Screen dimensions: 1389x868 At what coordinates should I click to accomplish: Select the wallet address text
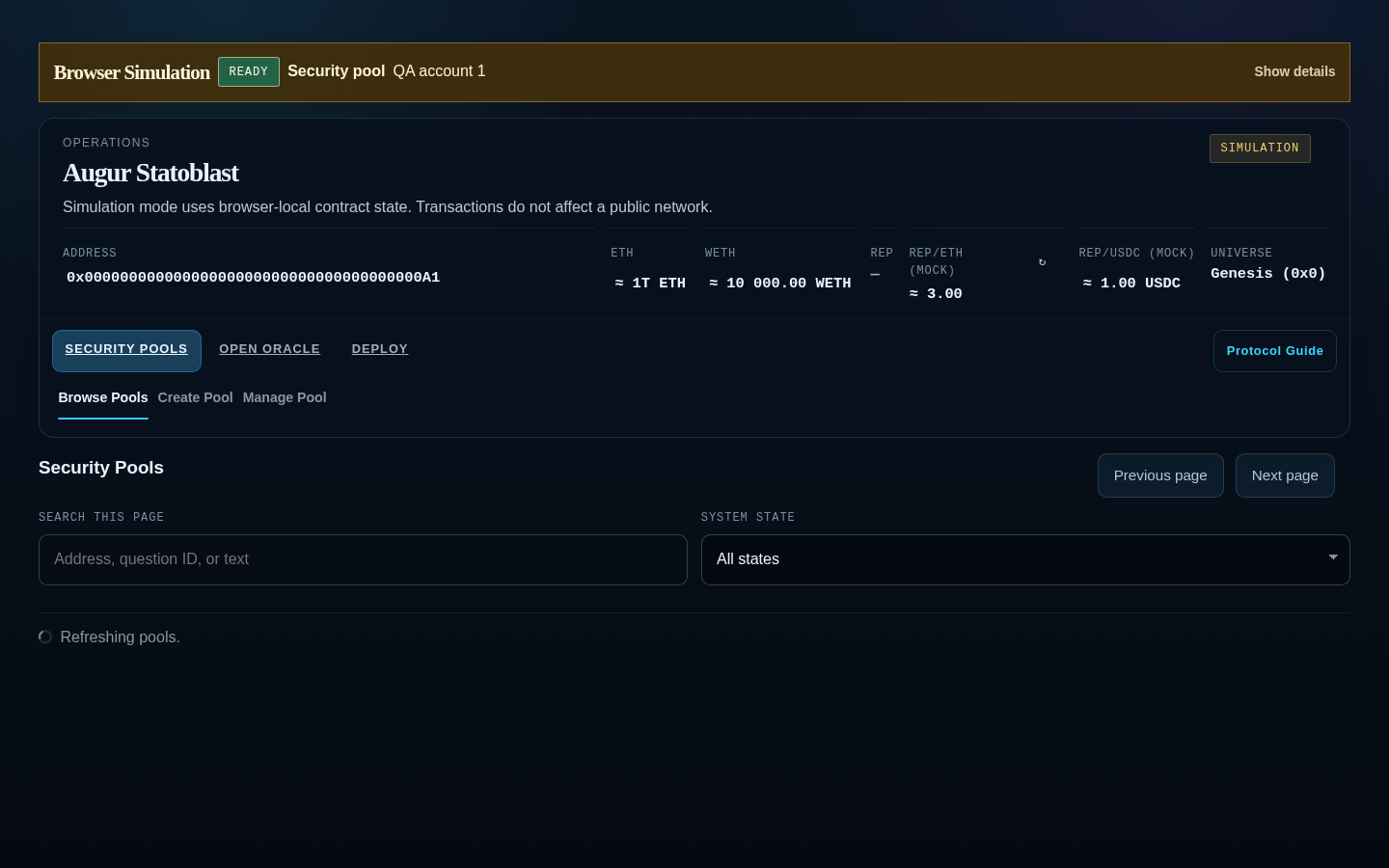253,278
